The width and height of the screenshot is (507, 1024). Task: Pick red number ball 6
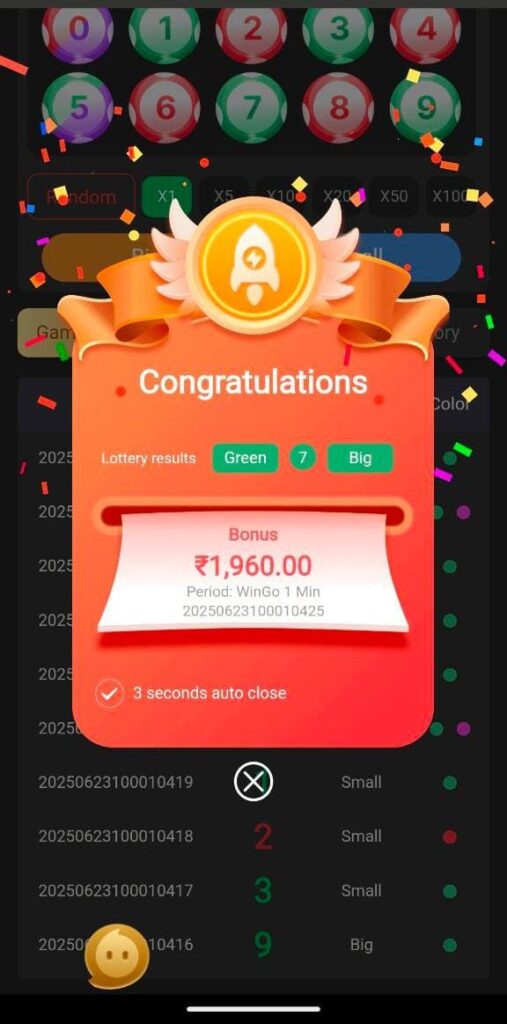[165, 108]
